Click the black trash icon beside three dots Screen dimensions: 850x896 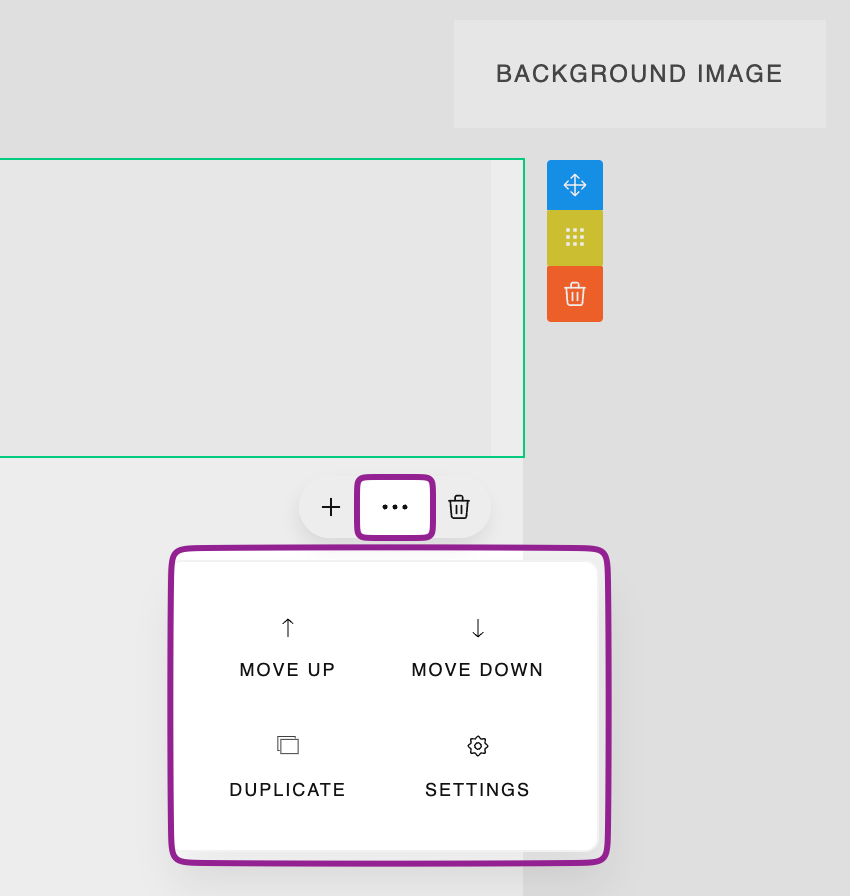459,507
